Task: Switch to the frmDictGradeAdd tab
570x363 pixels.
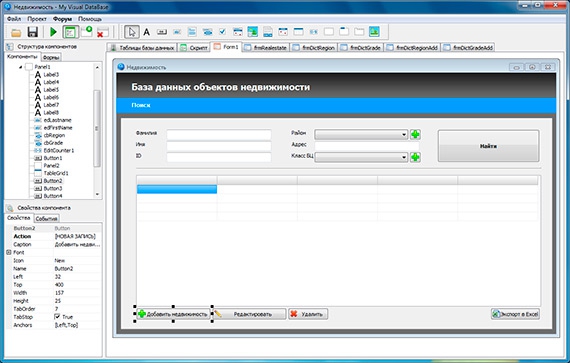Action: (x=468, y=48)
